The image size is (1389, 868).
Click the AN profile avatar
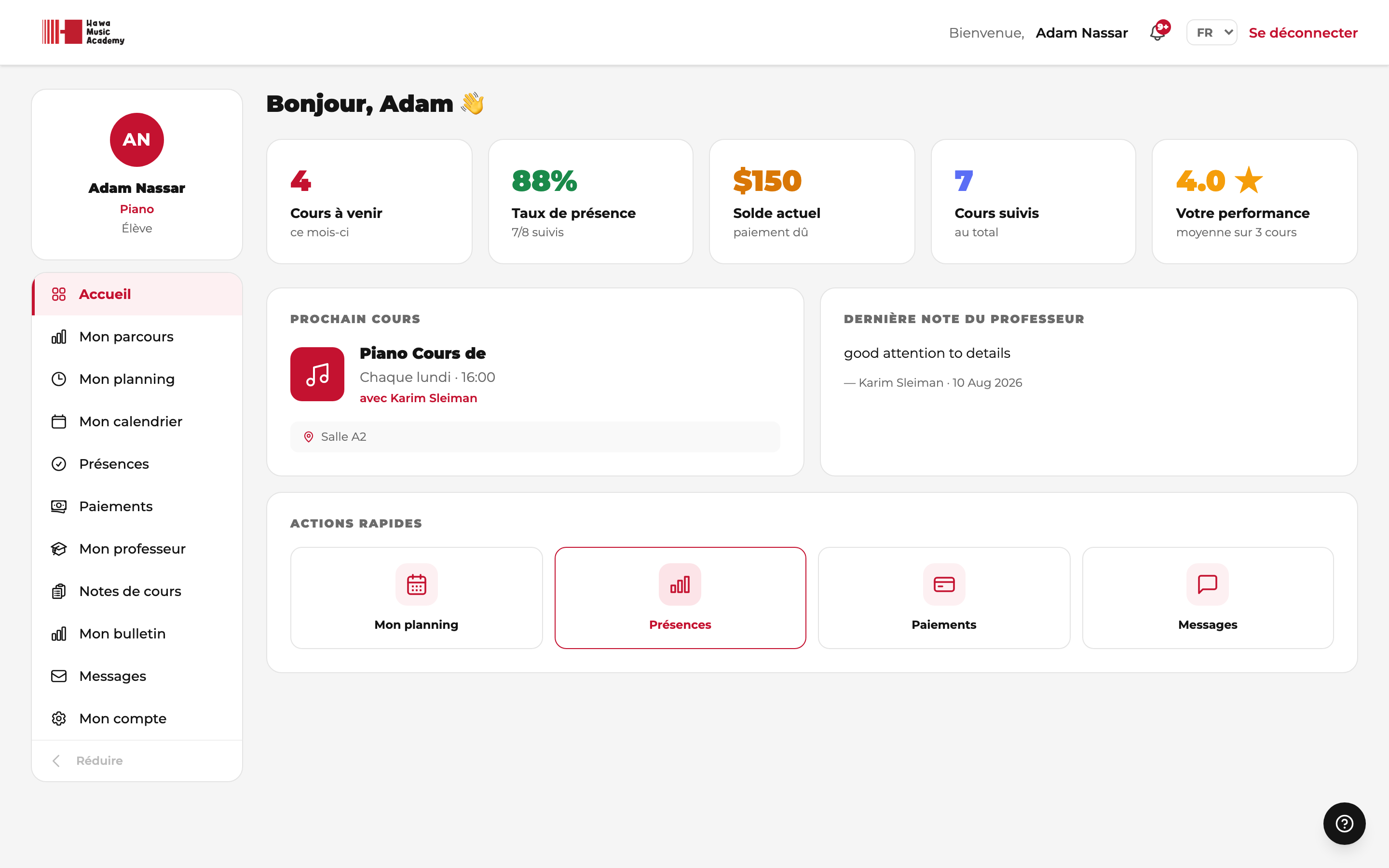pos(136,139)
